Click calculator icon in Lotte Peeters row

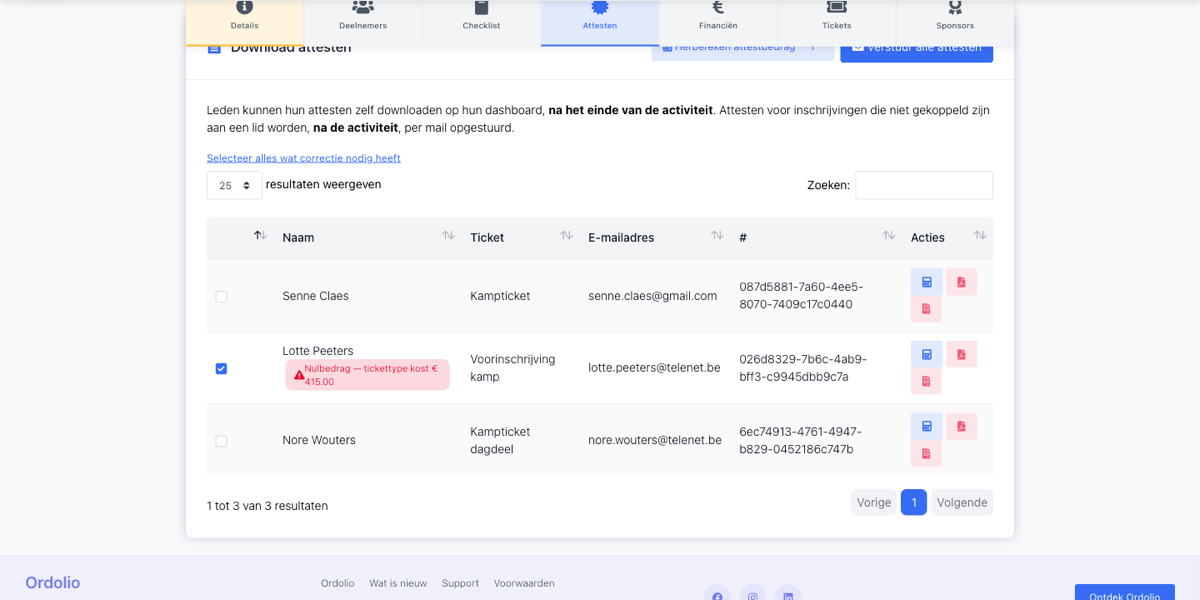click(926, 354)
